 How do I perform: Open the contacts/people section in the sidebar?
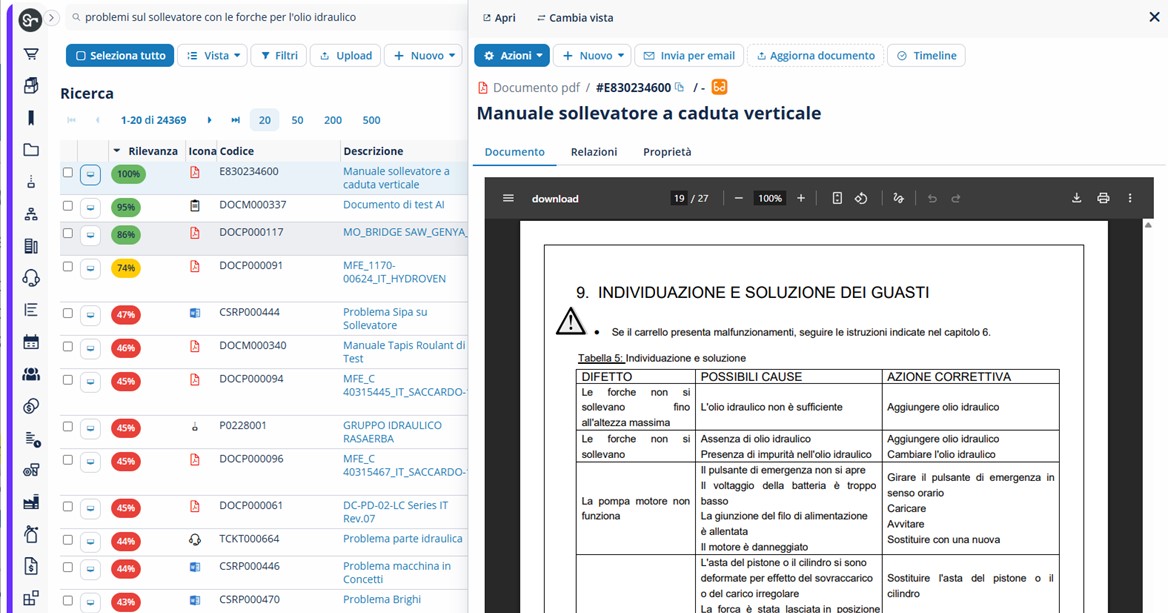[29, 375]
